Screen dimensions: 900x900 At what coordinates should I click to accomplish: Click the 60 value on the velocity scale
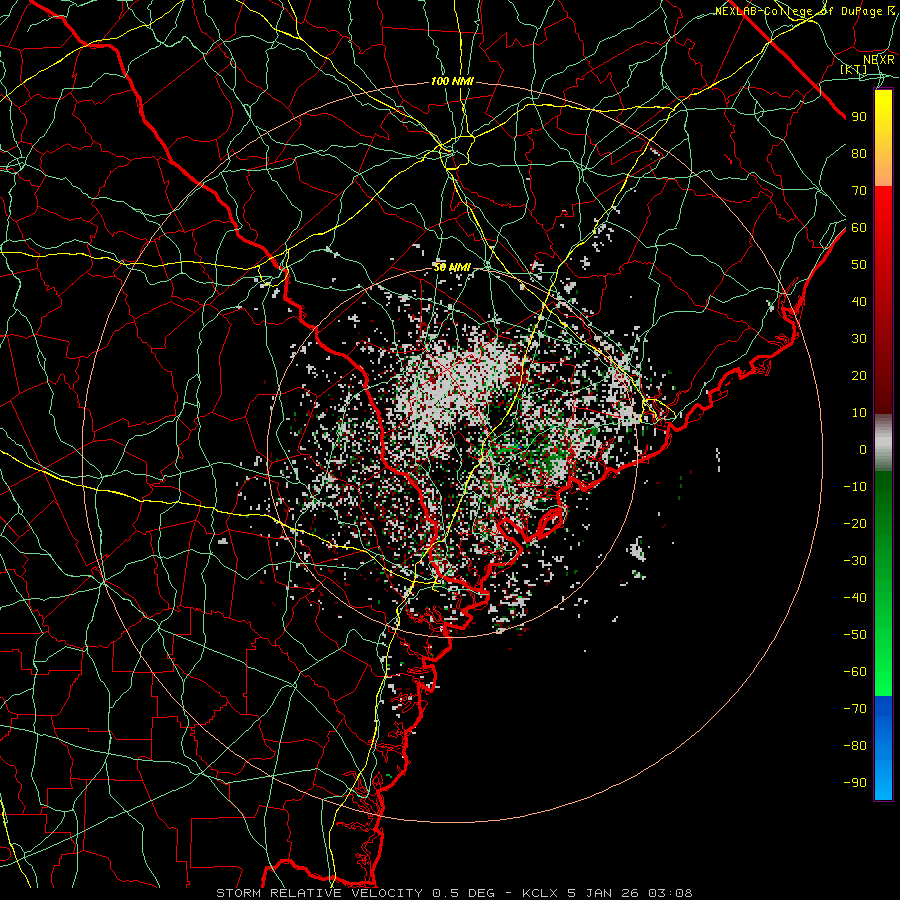tap(859, 227)
